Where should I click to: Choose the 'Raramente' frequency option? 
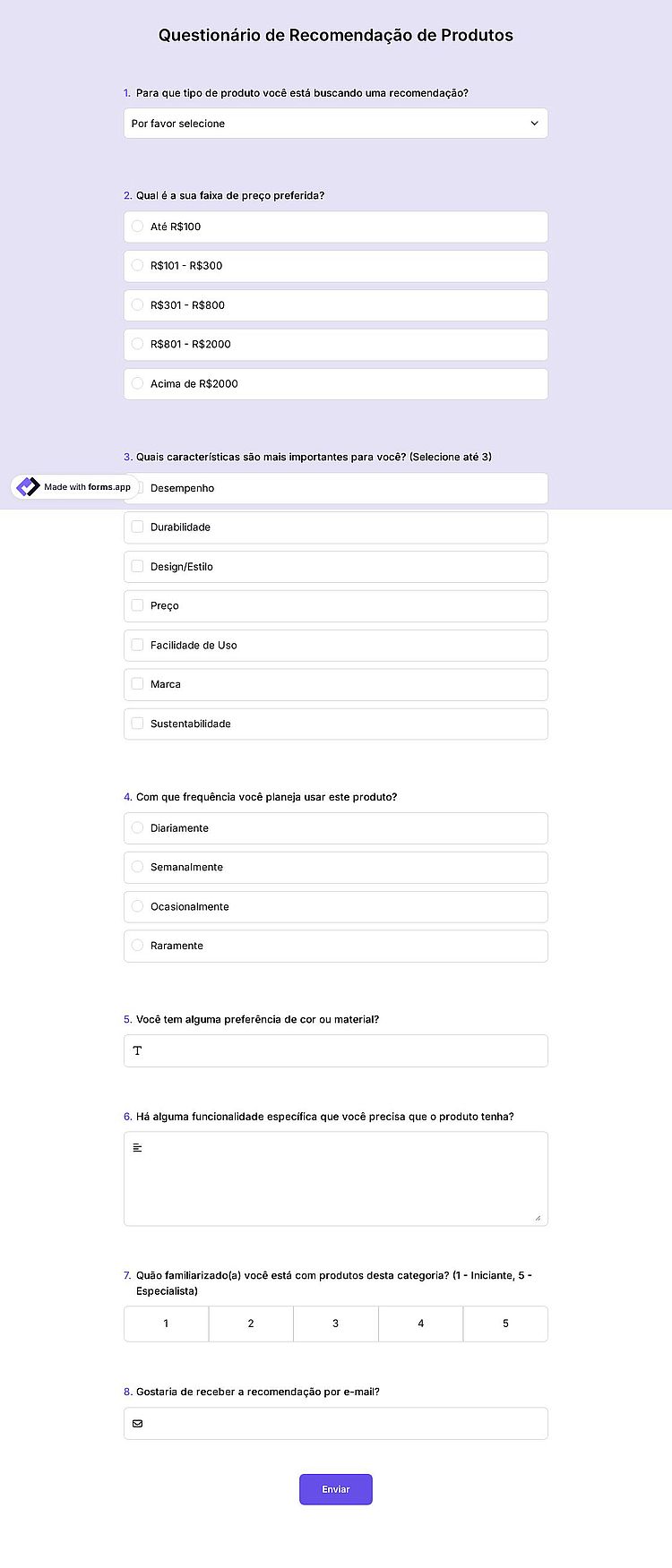(336, 946)
